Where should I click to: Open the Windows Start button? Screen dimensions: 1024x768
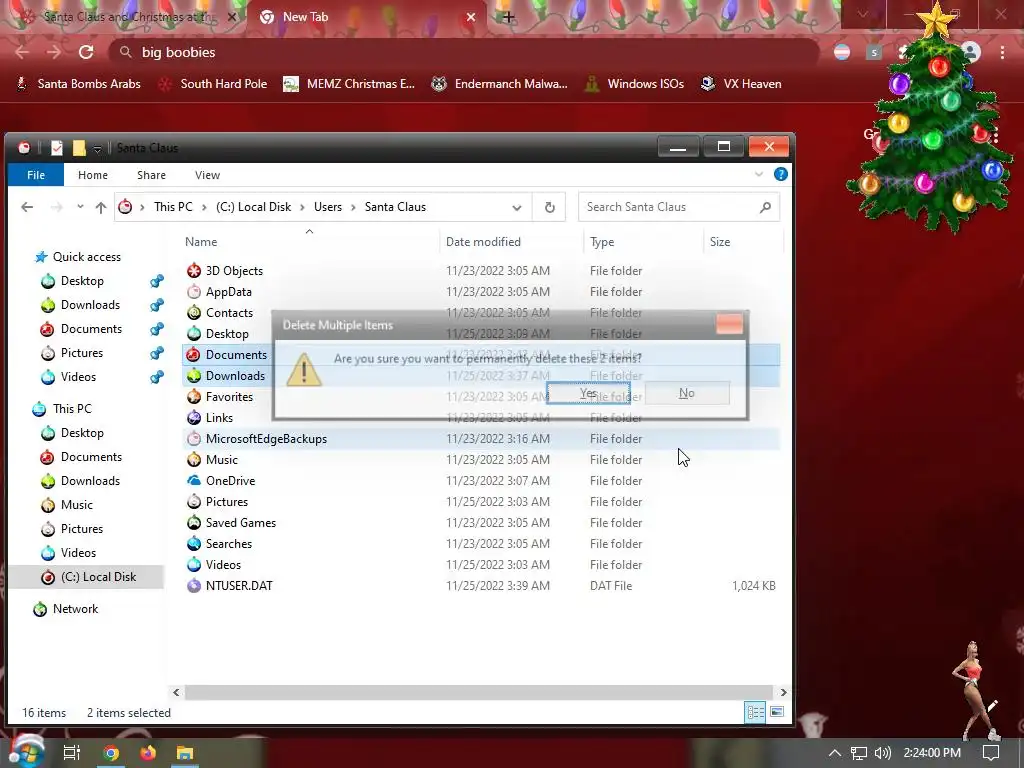tap(25, 752)
